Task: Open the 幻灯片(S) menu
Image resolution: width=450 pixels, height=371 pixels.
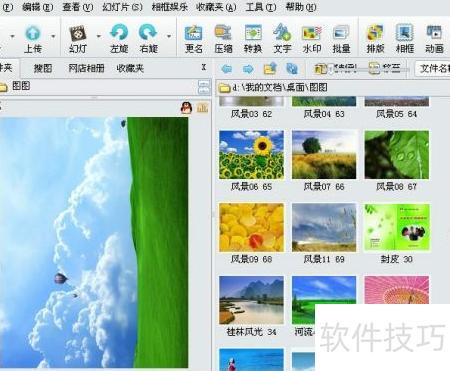Action: (x=122, y=7)
